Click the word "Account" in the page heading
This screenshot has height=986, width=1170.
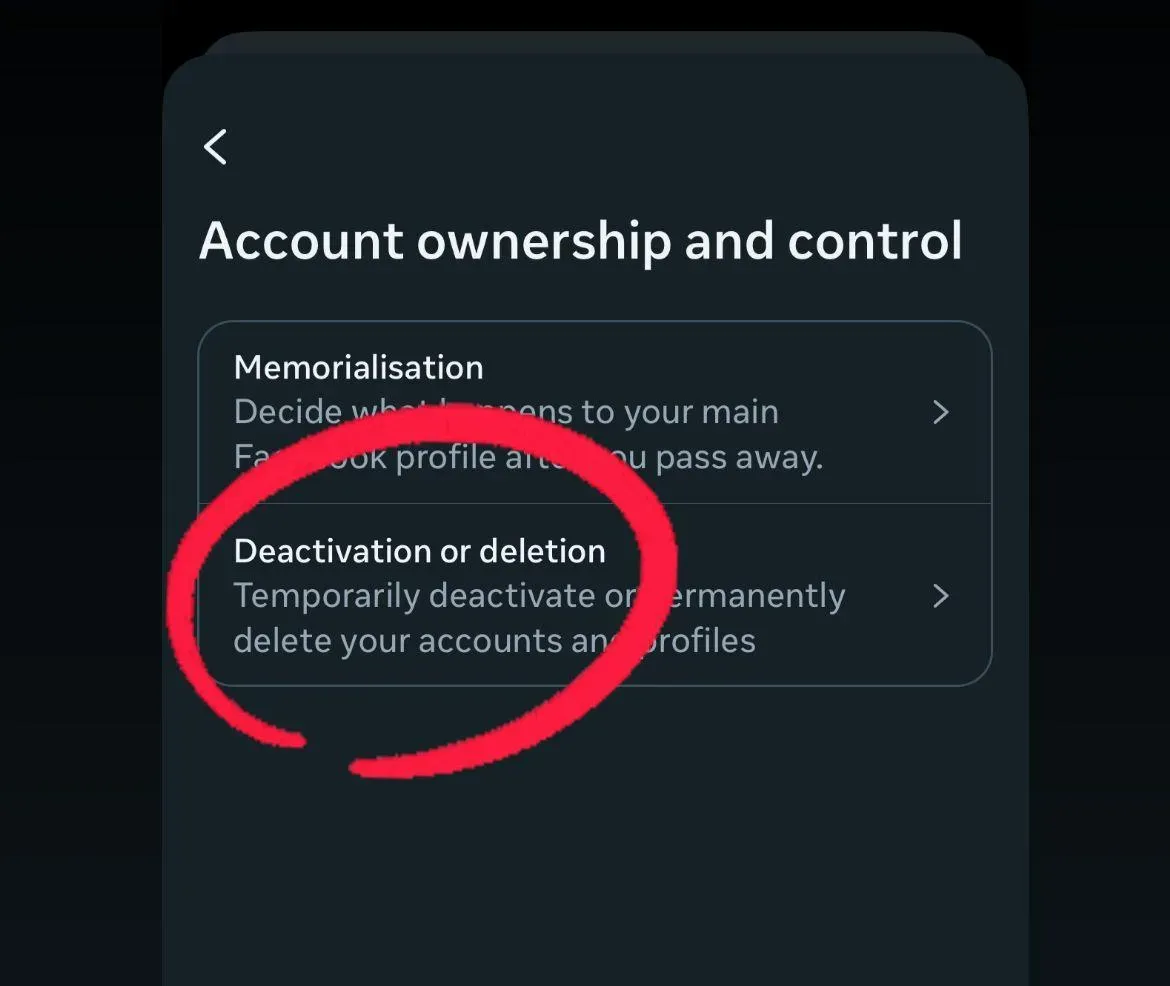pos(300,242)
